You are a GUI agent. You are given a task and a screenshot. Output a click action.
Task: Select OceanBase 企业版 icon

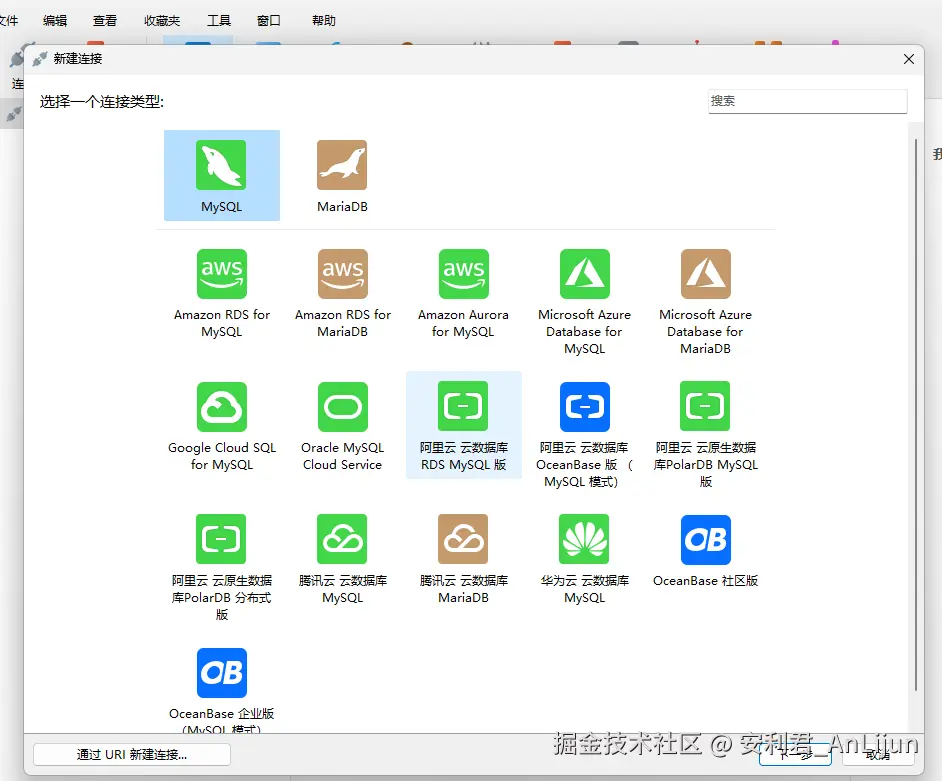[222, 672]
